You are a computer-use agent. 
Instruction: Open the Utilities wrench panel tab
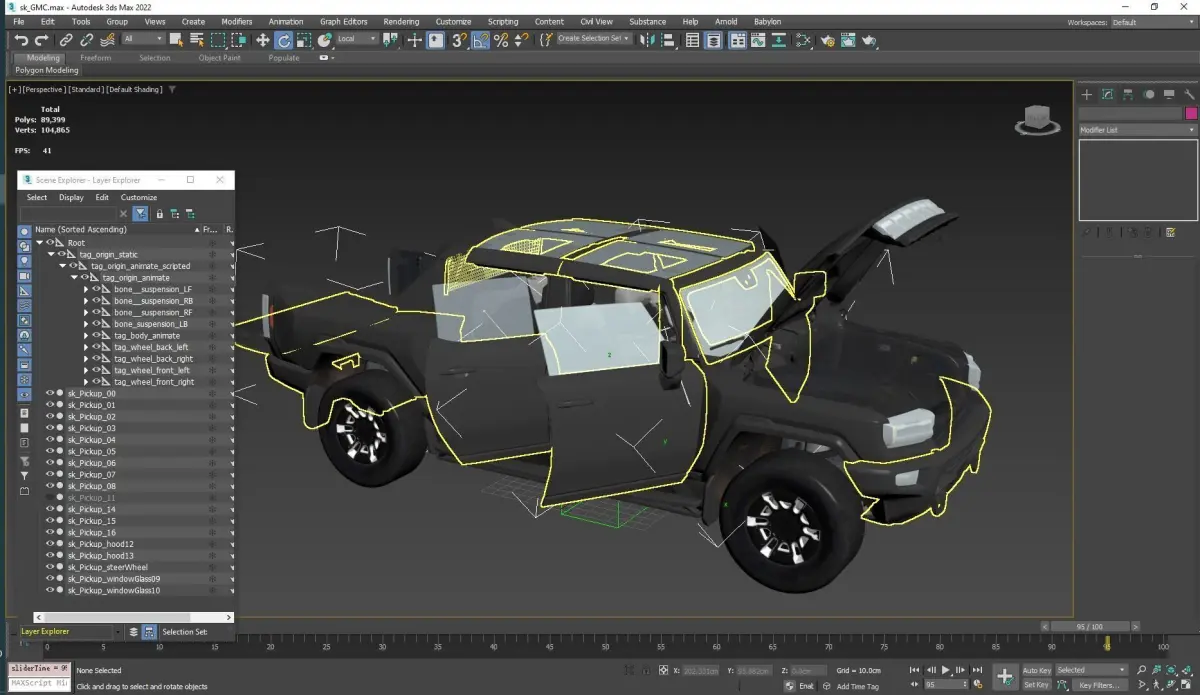tap(1190, 94)
